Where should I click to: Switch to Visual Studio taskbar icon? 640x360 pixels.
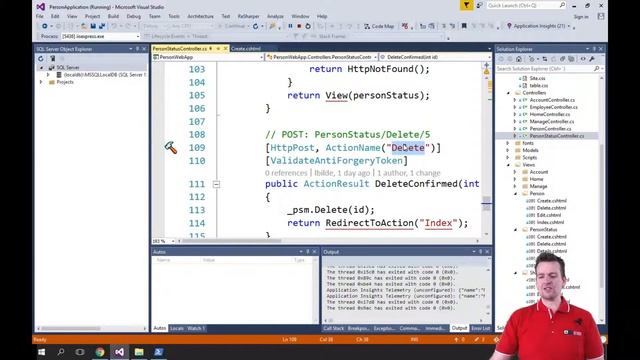[119, 352]
